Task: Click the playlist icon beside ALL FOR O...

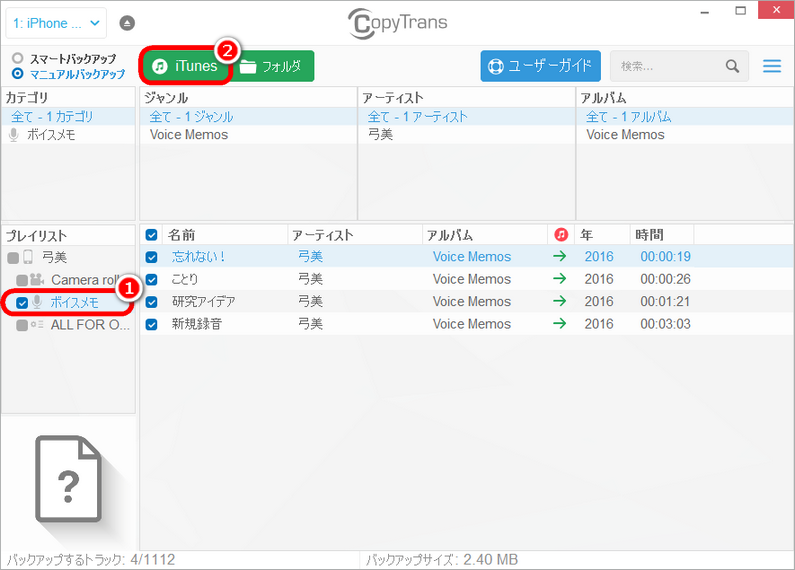Action: tap(37, 325)
